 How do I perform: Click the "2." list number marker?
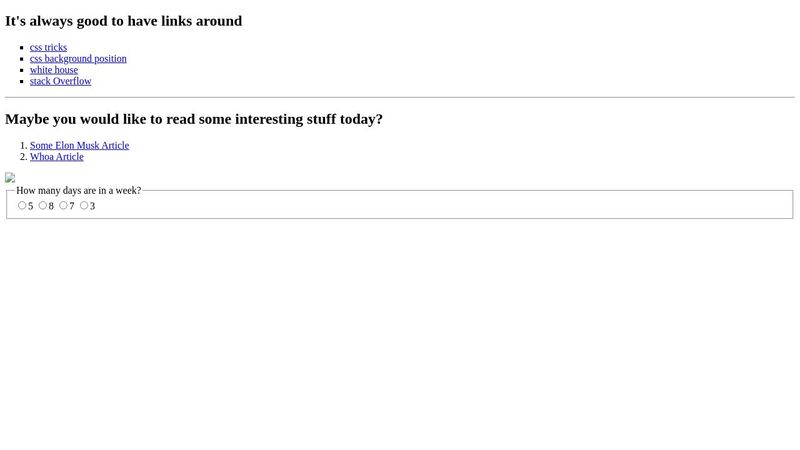pyautogui.click(x=23, y=157)
